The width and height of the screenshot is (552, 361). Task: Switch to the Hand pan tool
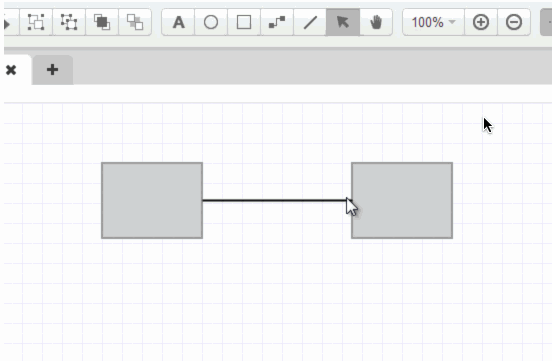[376, 22]
